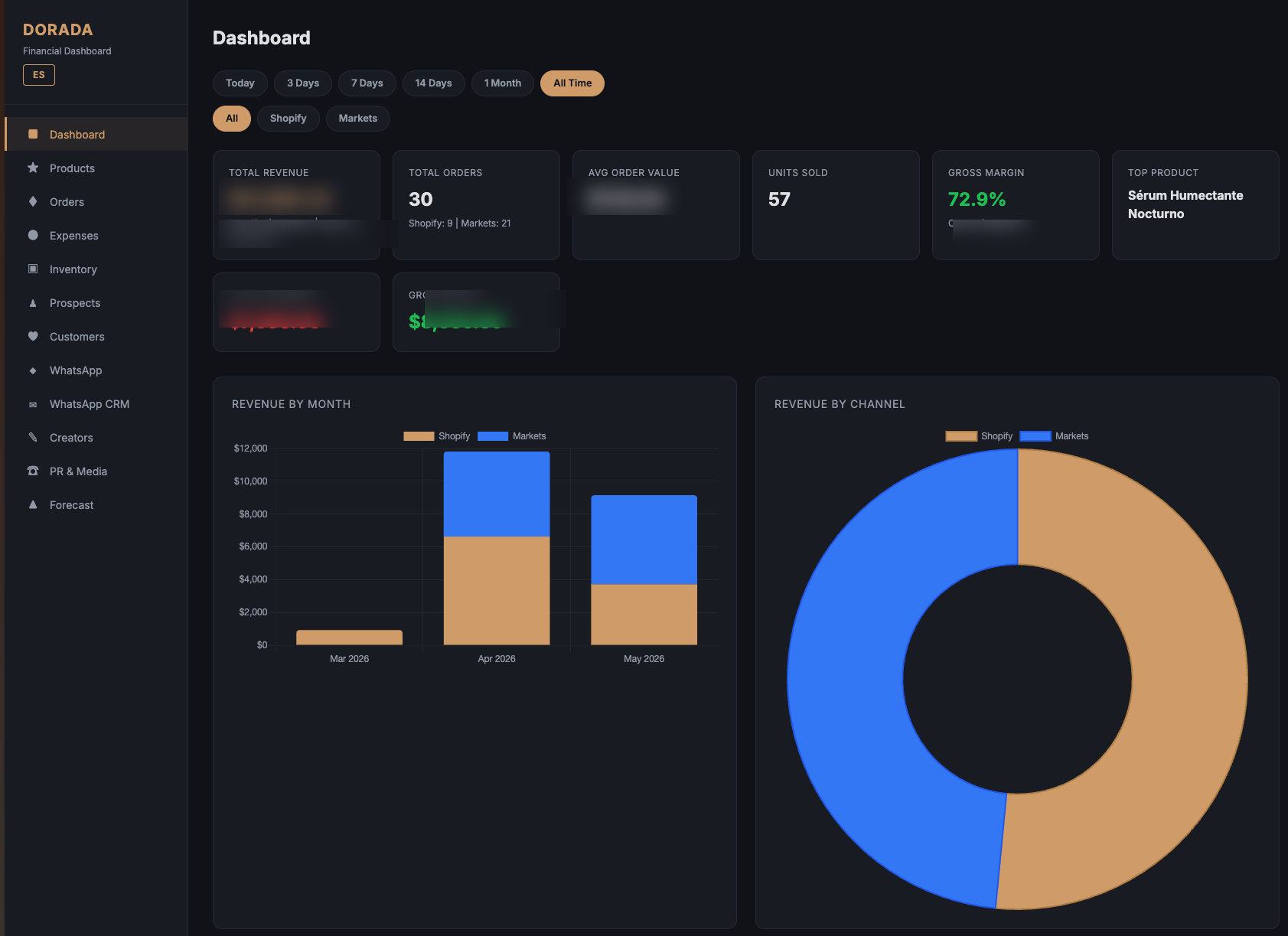The height and width of the screenshot is (936, 1288).
Task: Select the 3 Days range
Action: [303, 83]
